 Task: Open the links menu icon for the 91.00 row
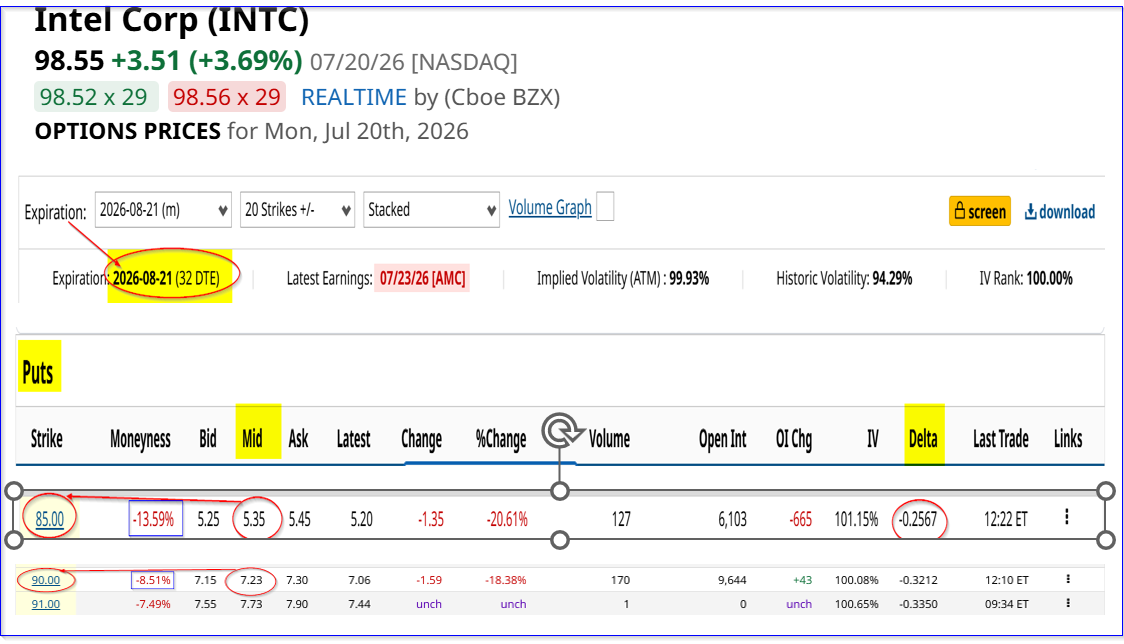coord(1068,603)
